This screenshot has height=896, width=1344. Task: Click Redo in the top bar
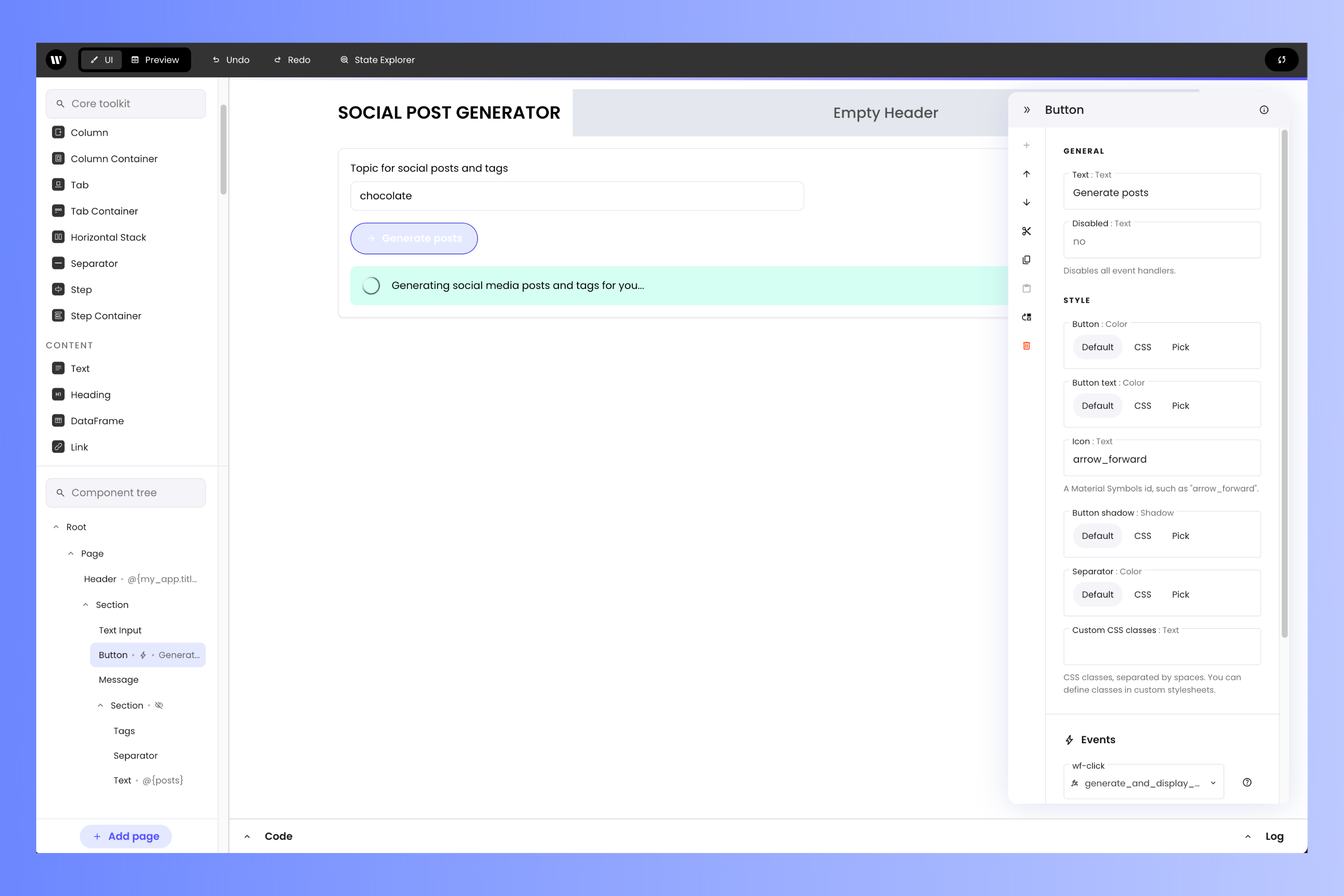pyautogui.click(x=292, y=60)
